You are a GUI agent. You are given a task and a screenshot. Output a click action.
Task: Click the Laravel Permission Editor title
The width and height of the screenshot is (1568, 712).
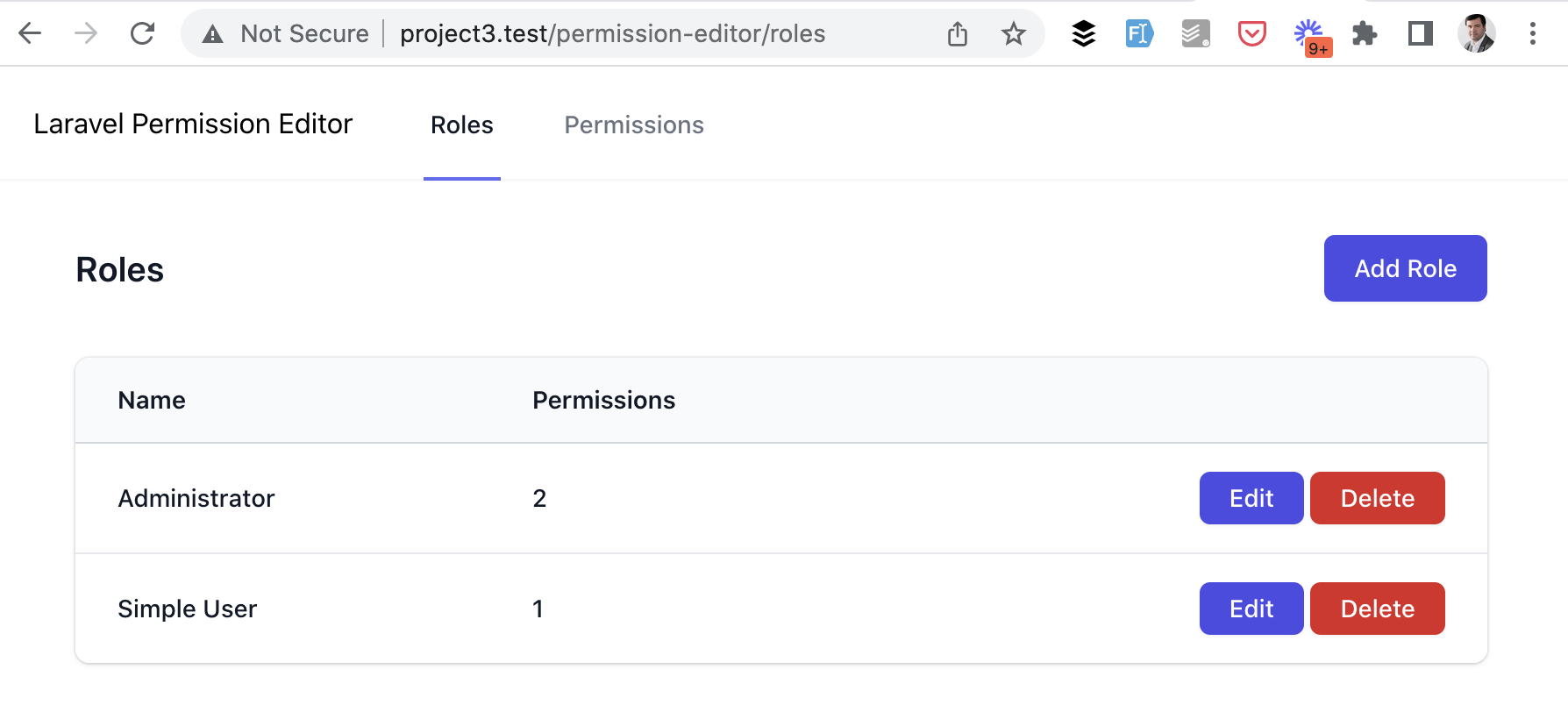(x=193, y=125)
